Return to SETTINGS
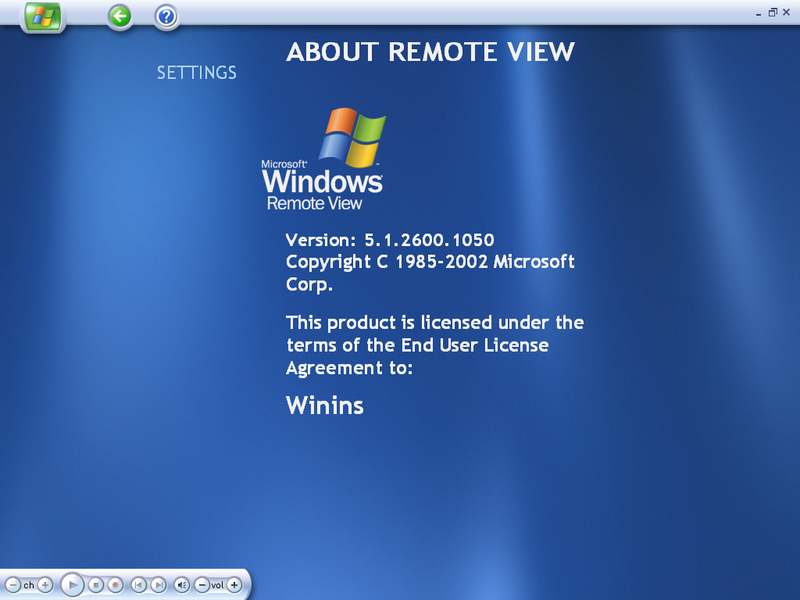 pyautogui.click(x=196, y=72)
